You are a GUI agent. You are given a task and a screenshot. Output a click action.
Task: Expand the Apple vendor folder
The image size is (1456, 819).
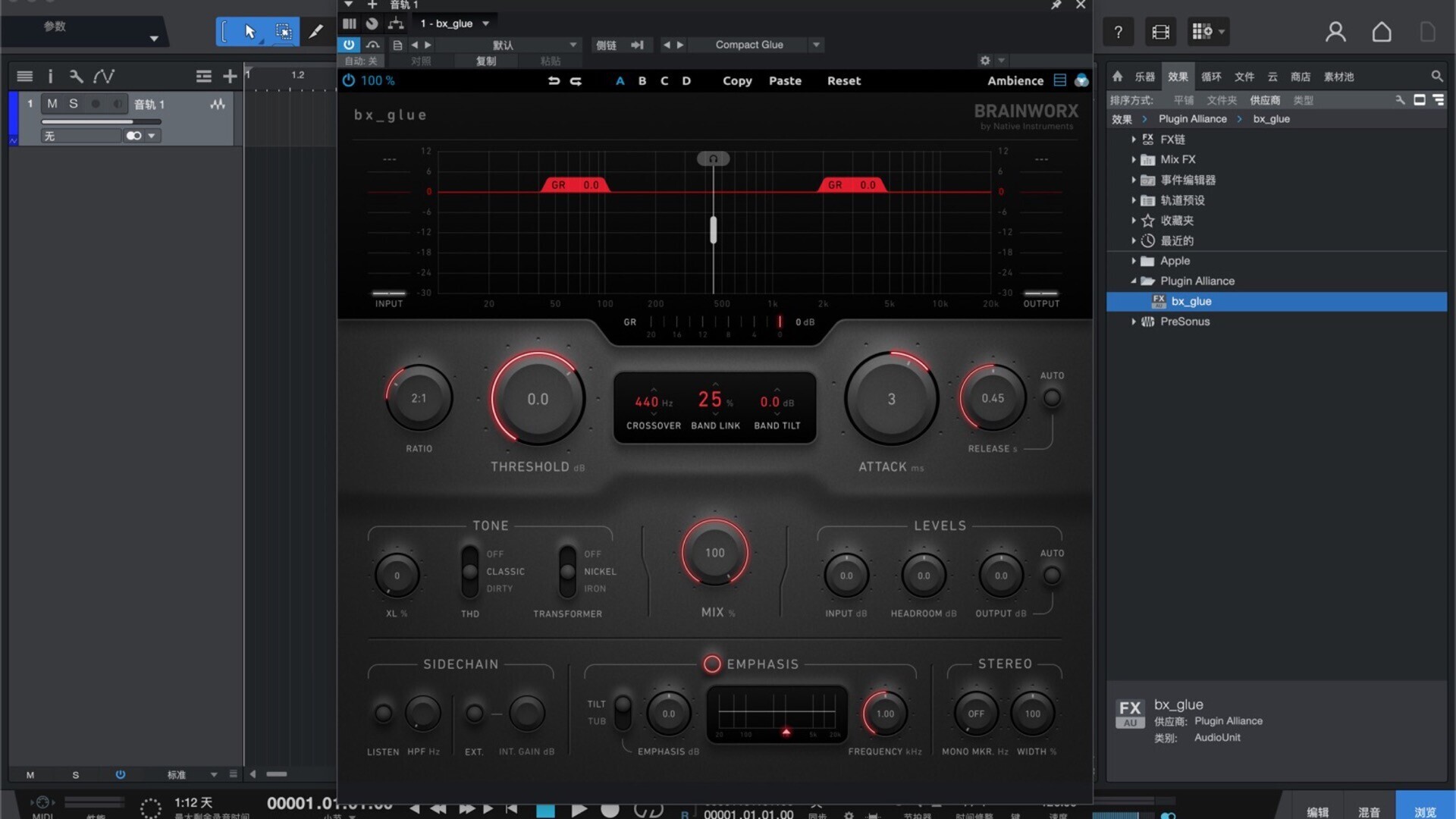click(1134, 261)
